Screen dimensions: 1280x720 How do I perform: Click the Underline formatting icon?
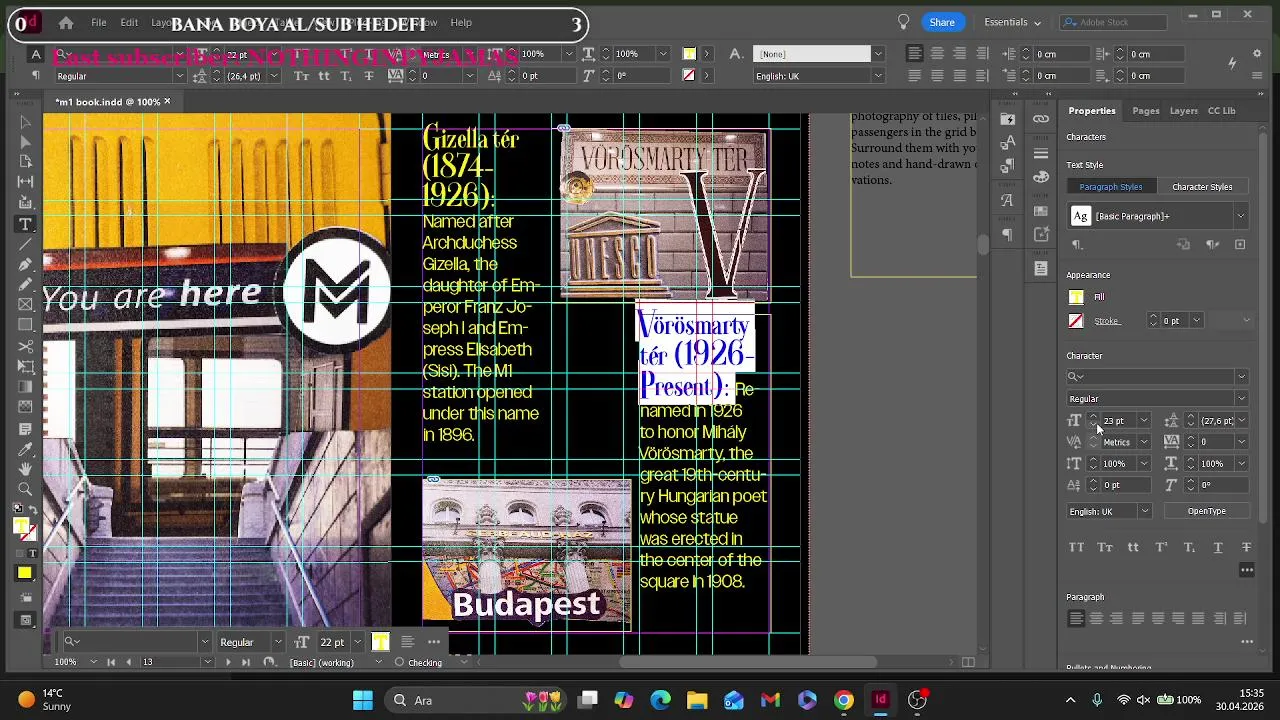(1218, 547)
